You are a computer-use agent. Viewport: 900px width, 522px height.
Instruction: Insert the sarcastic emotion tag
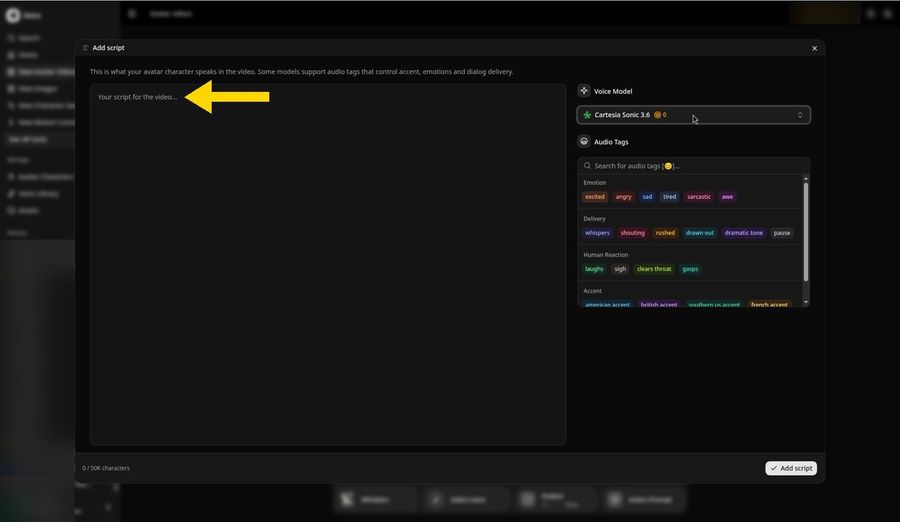pyautogui.click(x=699, y=196)
